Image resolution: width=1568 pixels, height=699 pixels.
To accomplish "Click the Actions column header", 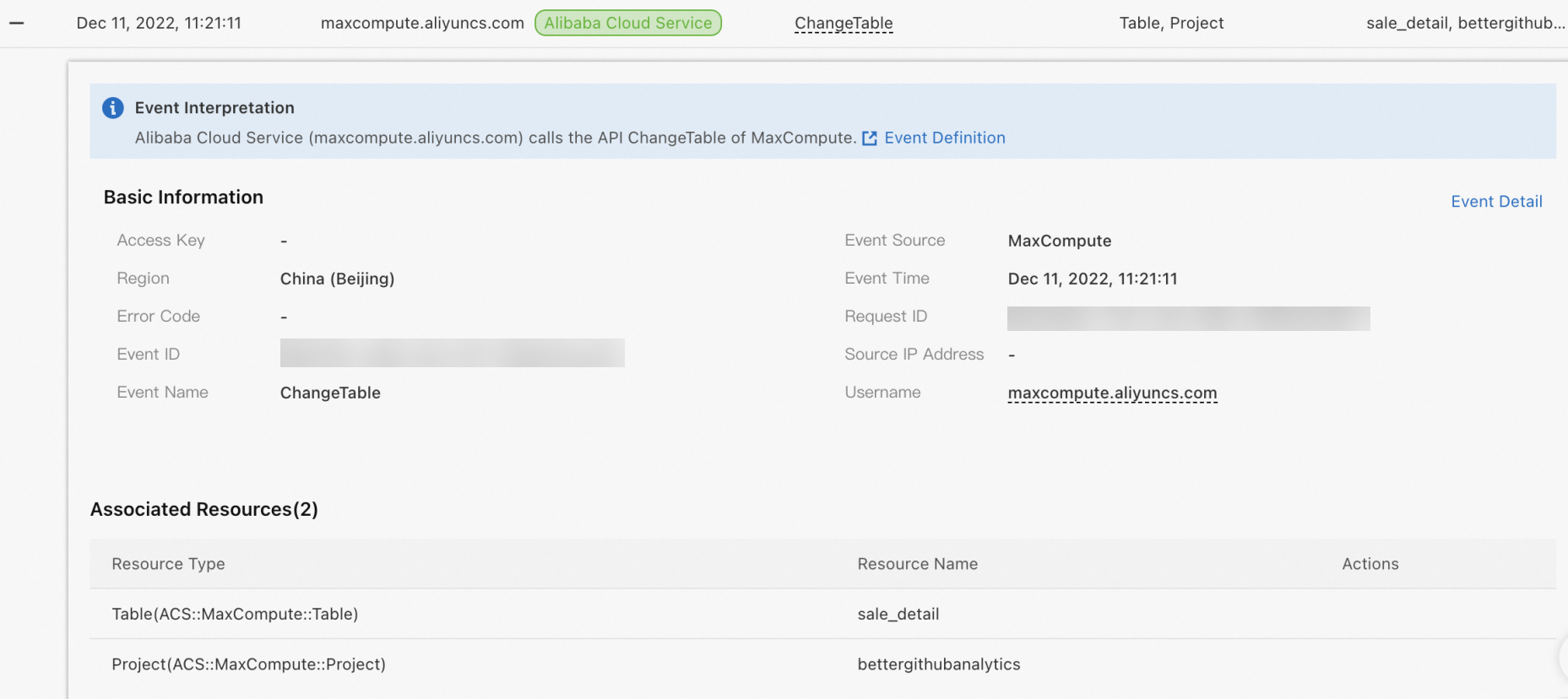I will (x=1370, y=564).
